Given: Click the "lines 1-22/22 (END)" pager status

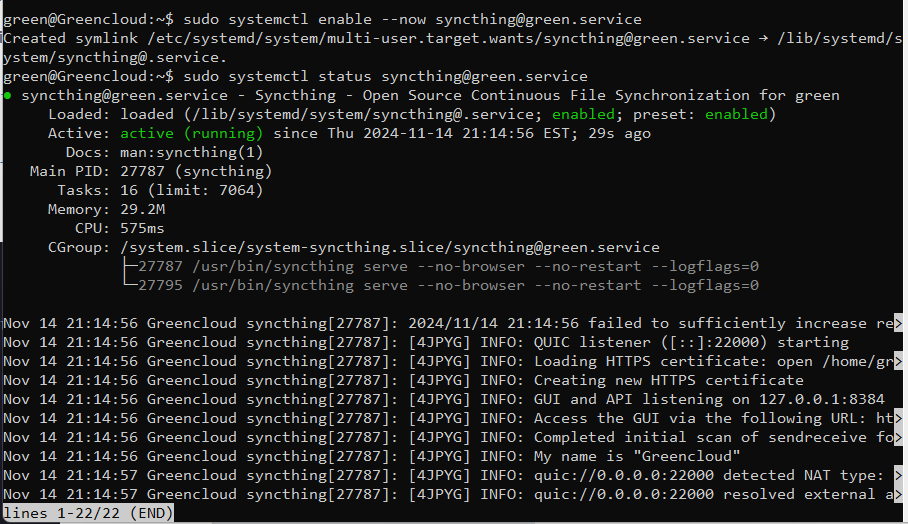Looking at the screenshot, I should point(88,513).
